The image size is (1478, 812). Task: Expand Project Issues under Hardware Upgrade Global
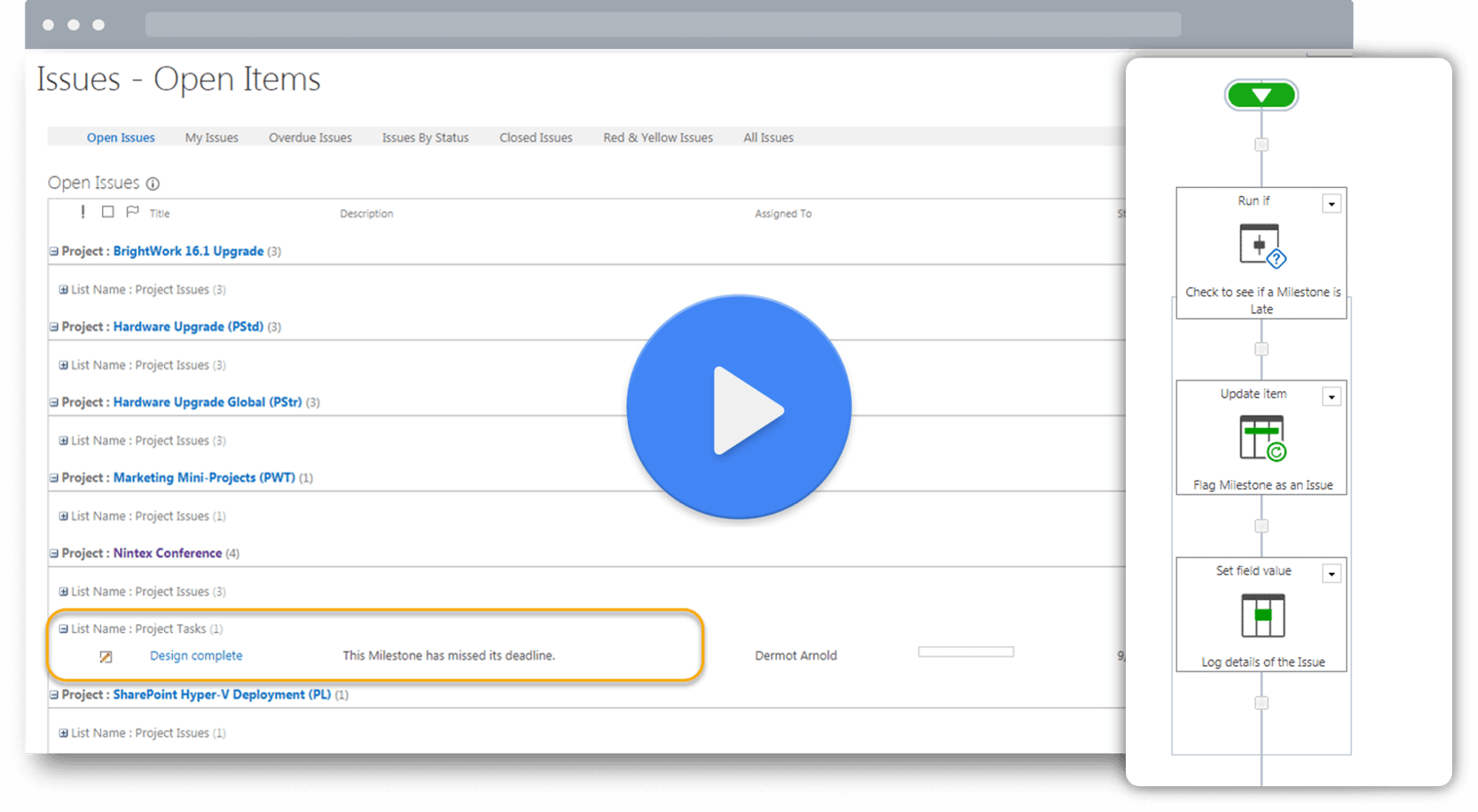(64, 440)
